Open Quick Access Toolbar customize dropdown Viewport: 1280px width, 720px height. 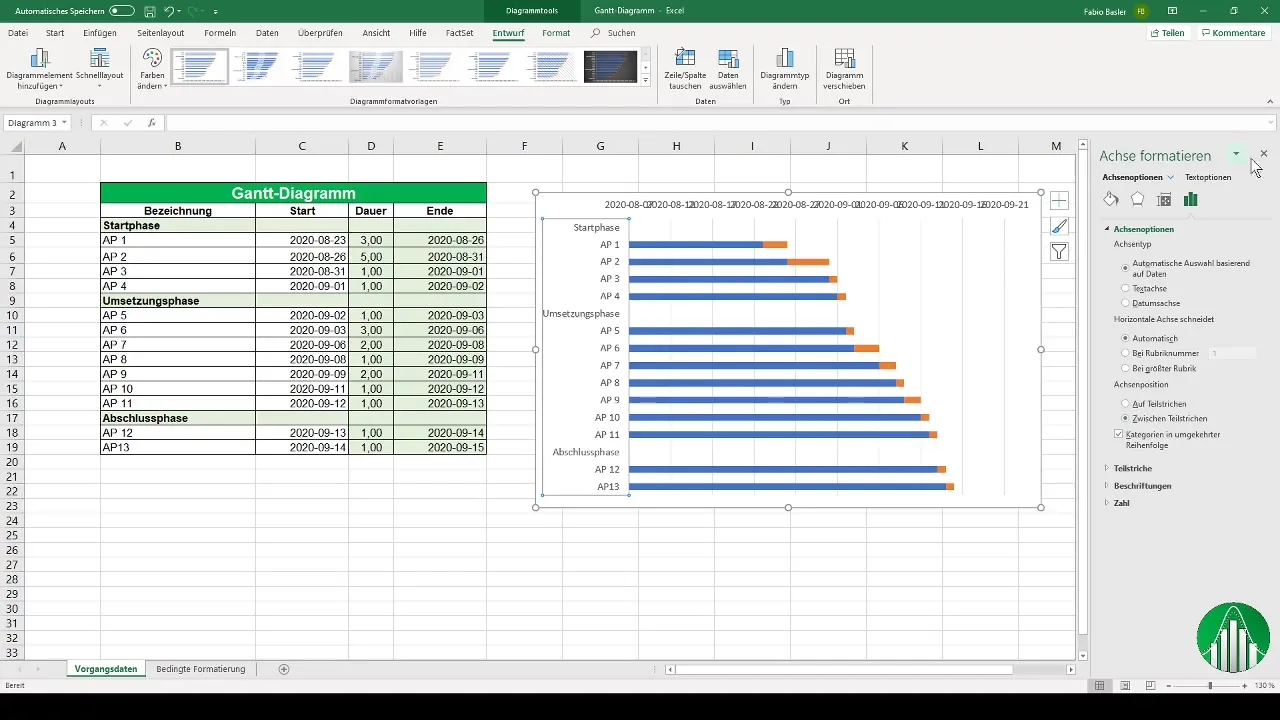215,11
